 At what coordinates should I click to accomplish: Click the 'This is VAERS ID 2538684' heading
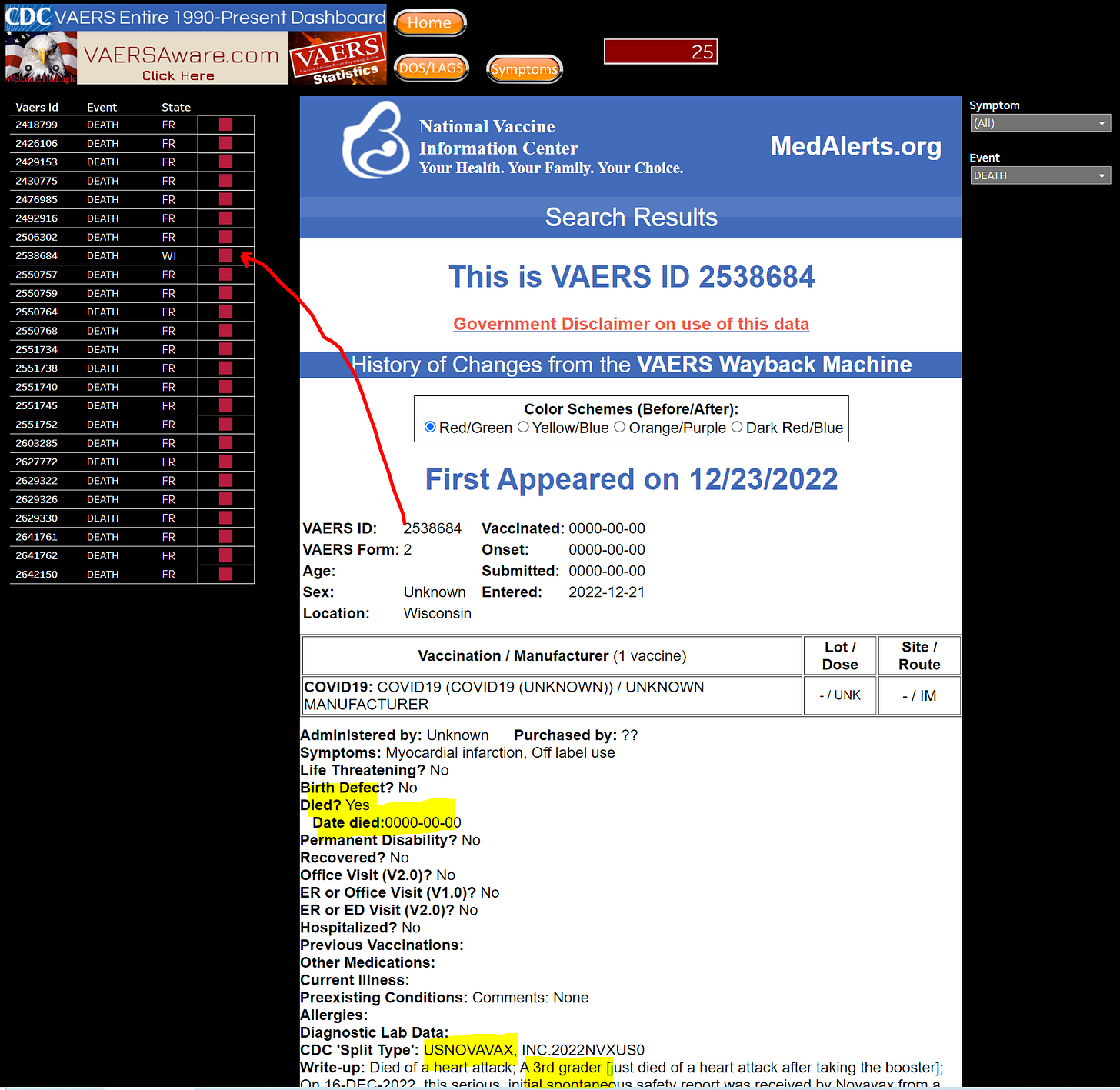pos(632,277)
